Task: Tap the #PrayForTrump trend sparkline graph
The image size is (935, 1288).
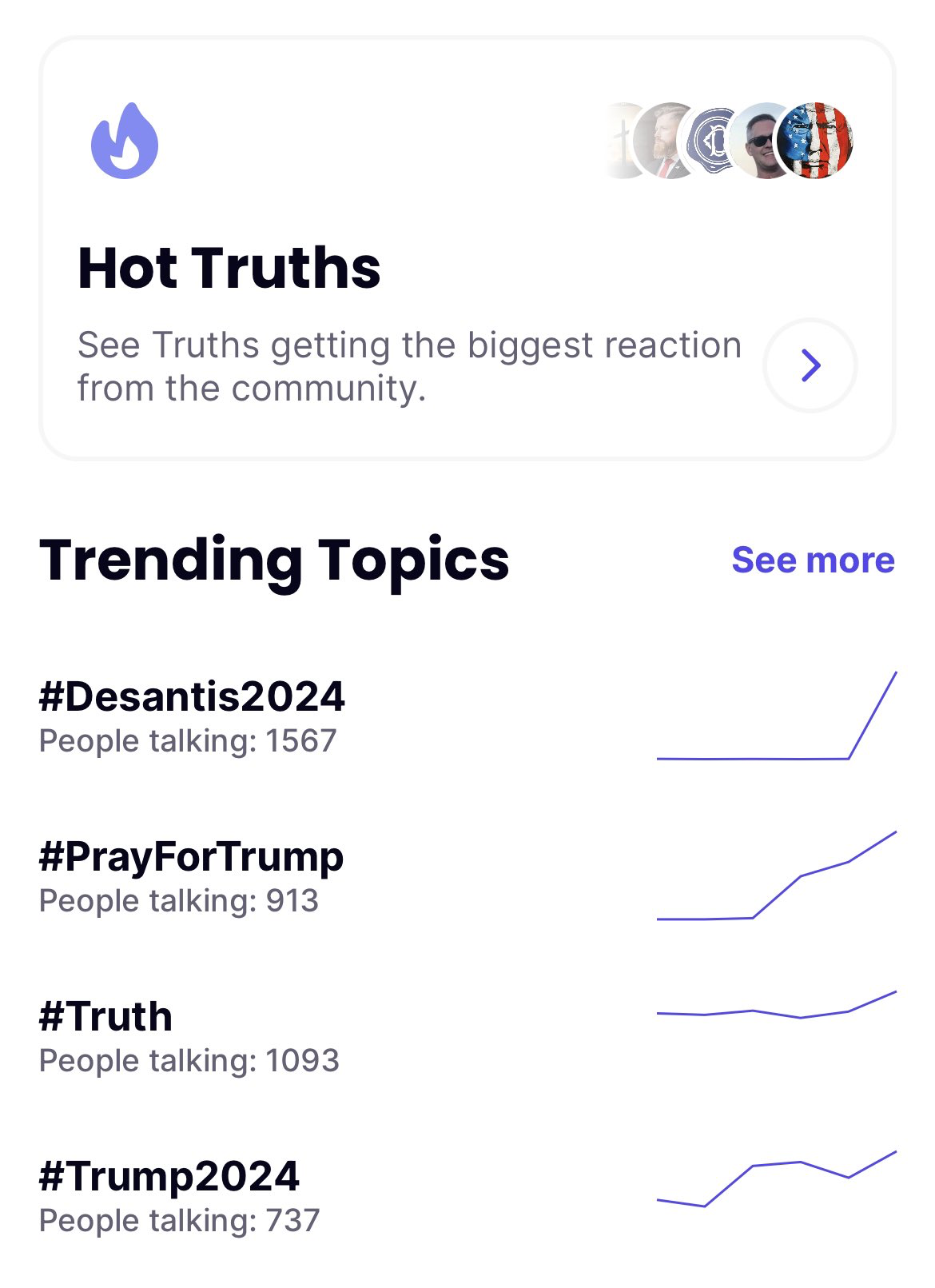Action: (x=777, y=875)
